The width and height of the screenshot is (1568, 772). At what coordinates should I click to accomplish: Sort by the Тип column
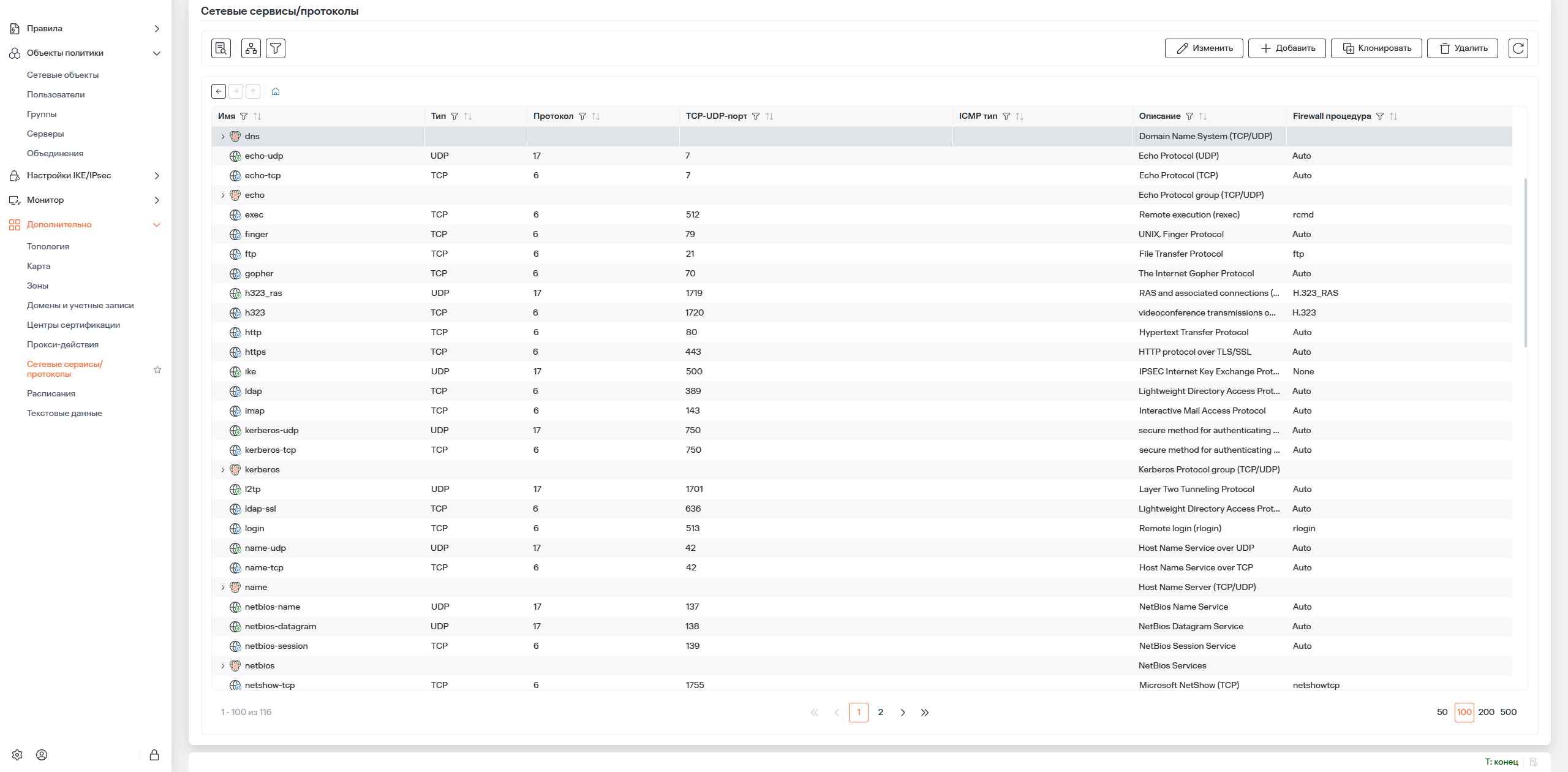pos(468,116)
